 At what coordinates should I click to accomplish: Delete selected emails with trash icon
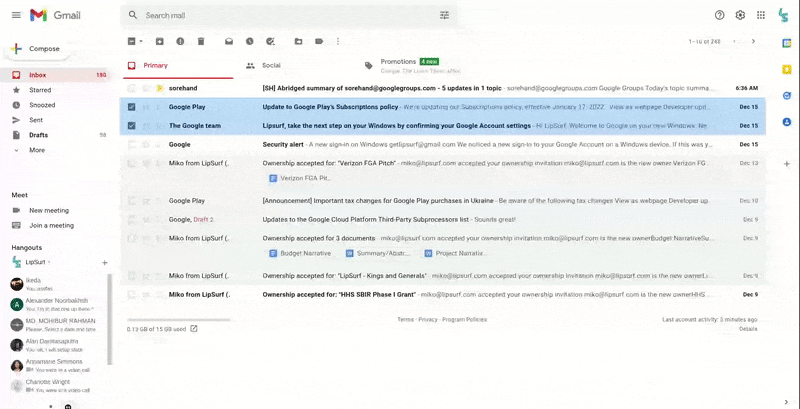pyautogui.click(x=201, y=41)
